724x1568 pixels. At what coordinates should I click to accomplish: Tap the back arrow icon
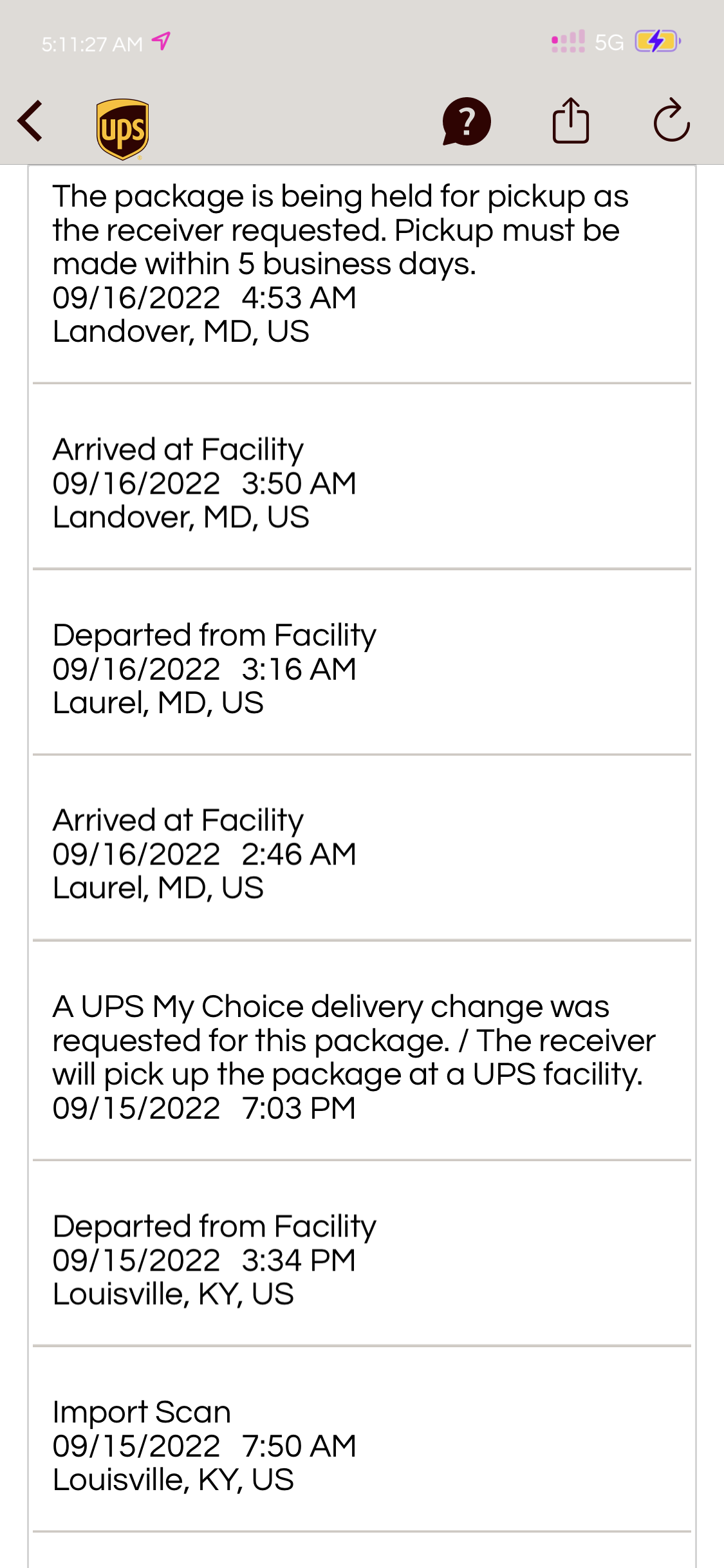click(30, 120)
